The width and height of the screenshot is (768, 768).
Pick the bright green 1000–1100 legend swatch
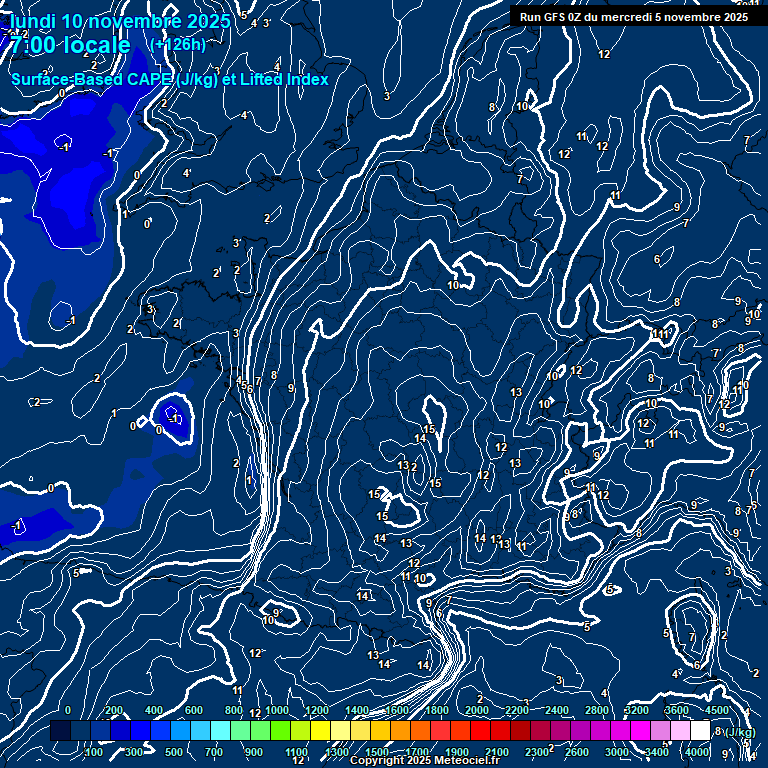[x=281, y=730]
